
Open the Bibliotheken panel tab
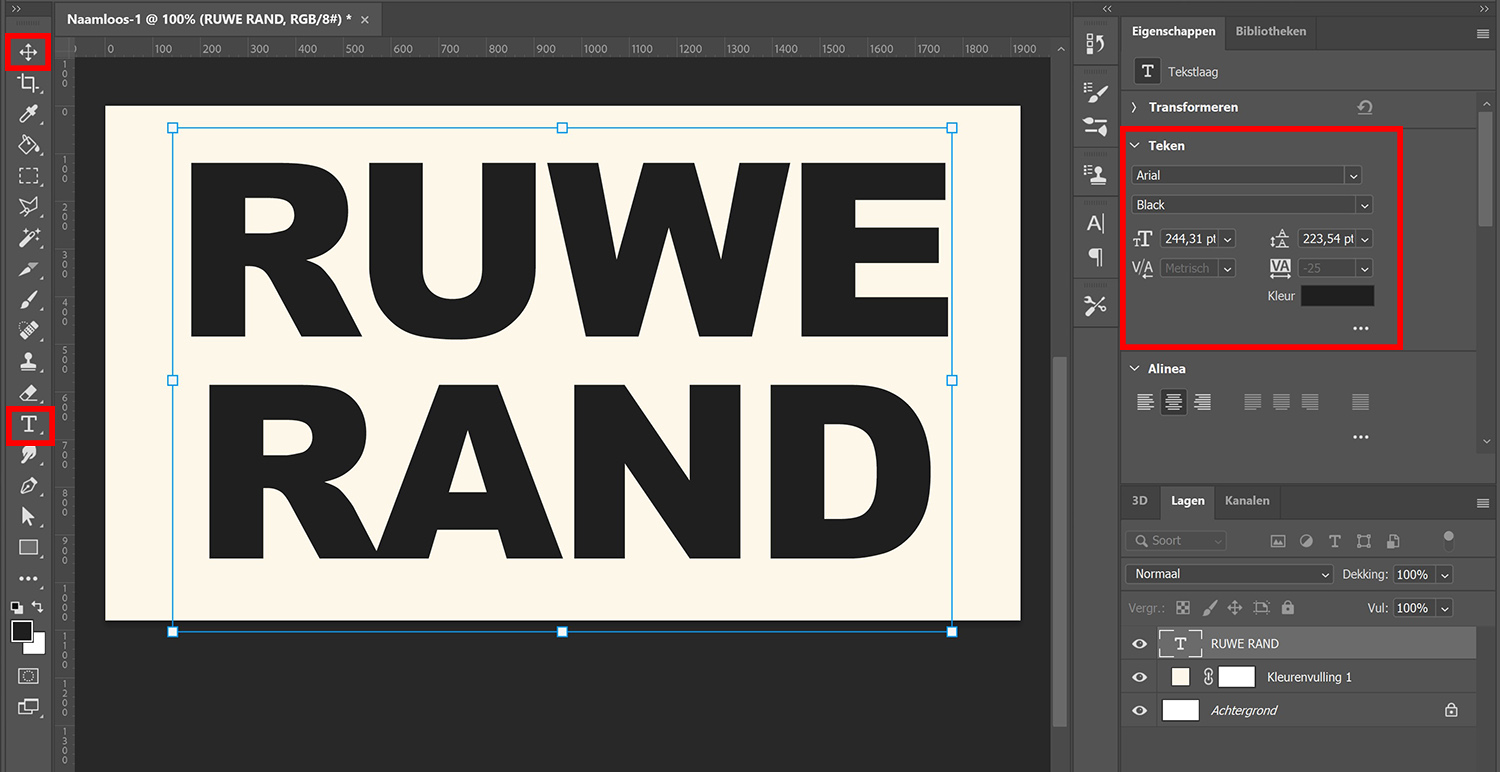click(1270, 31)
